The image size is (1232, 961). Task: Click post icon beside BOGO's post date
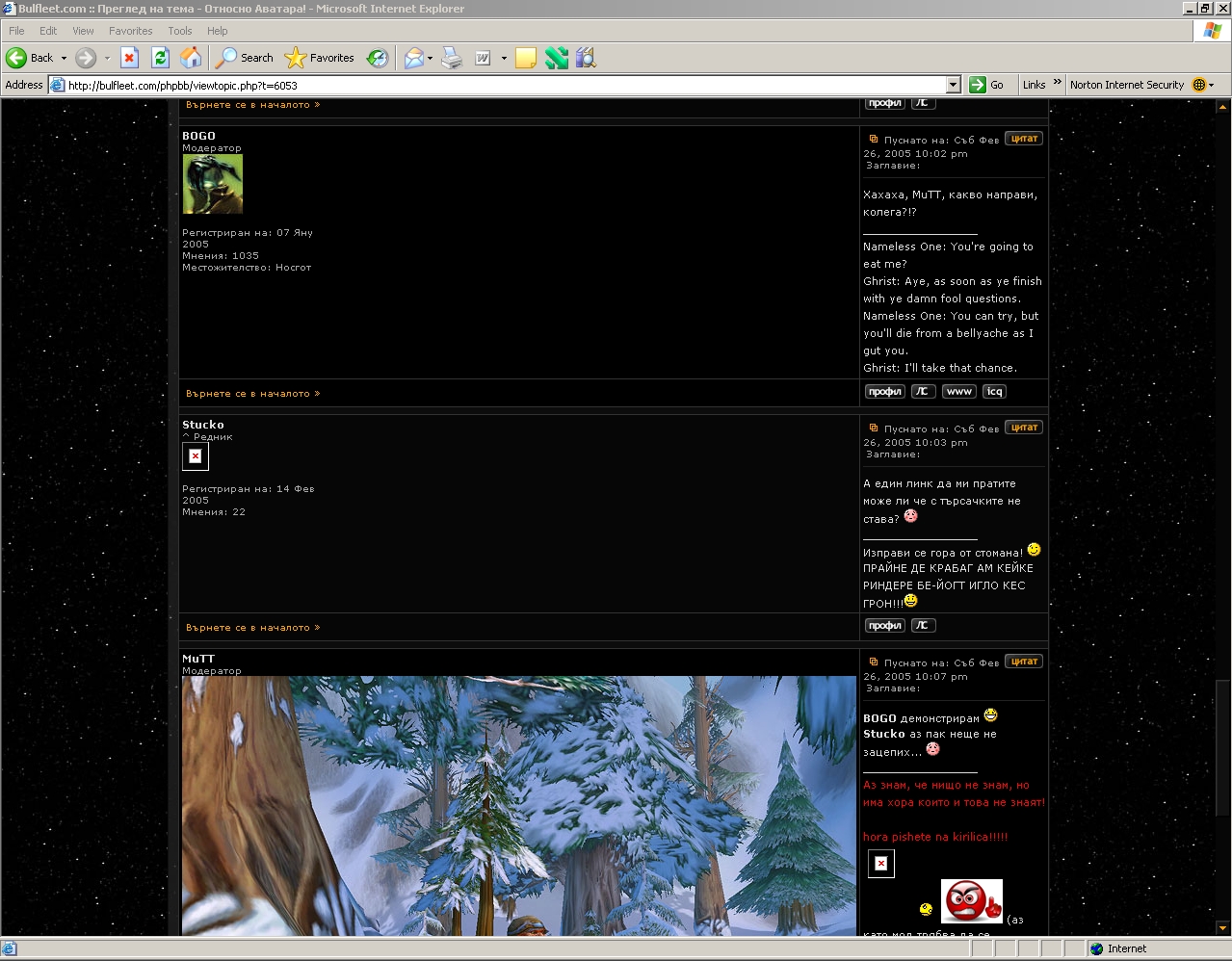874,139
